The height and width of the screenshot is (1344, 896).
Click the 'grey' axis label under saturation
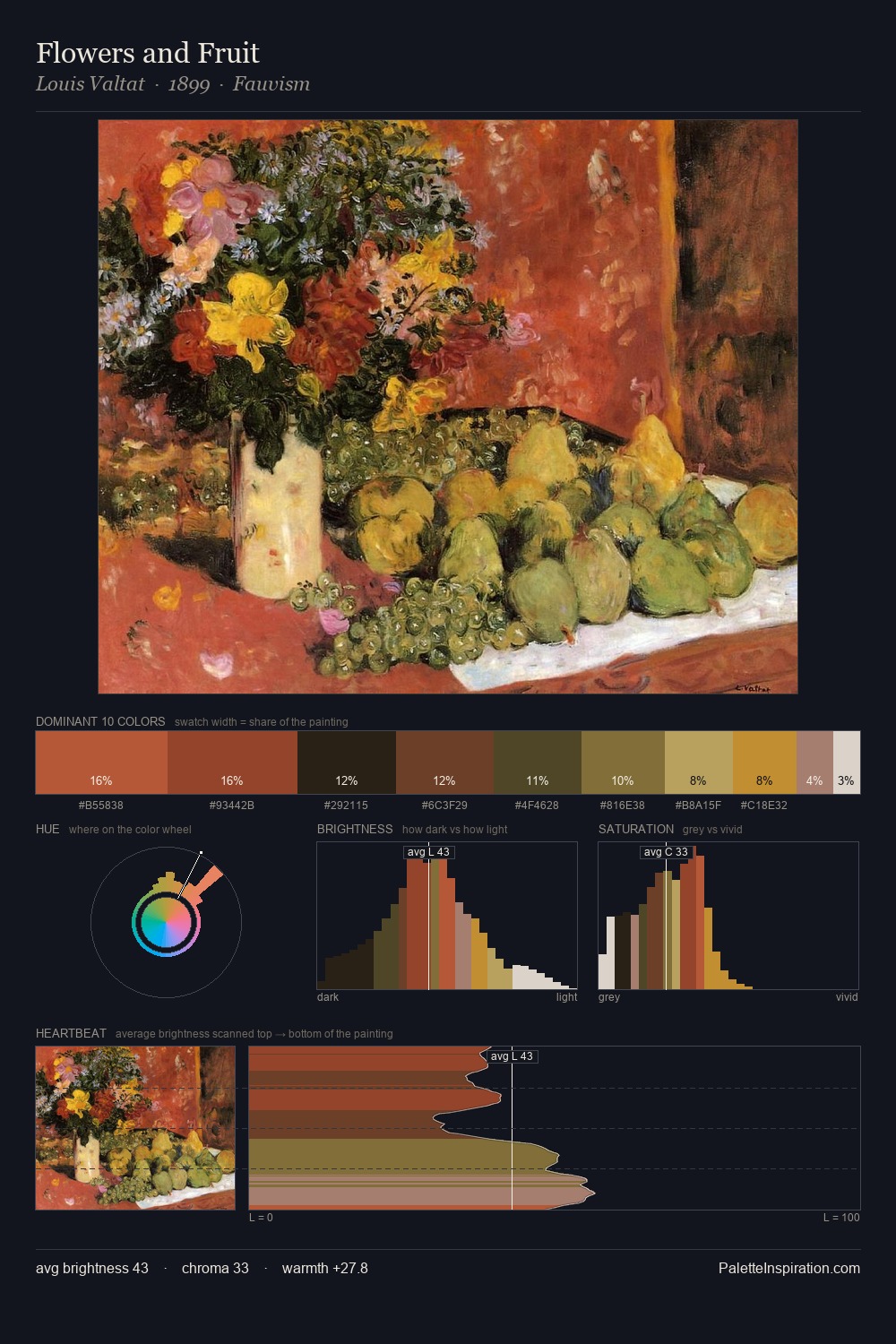(609, 996)
